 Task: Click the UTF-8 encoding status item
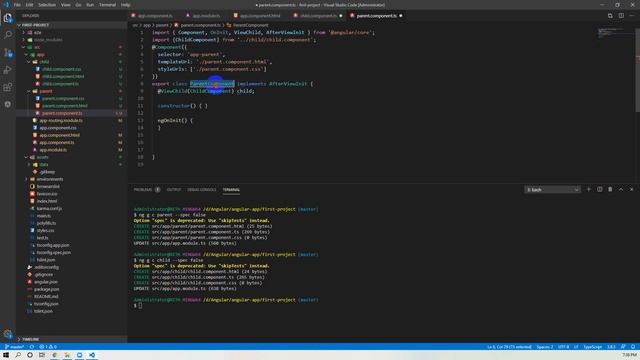(563, 347)
